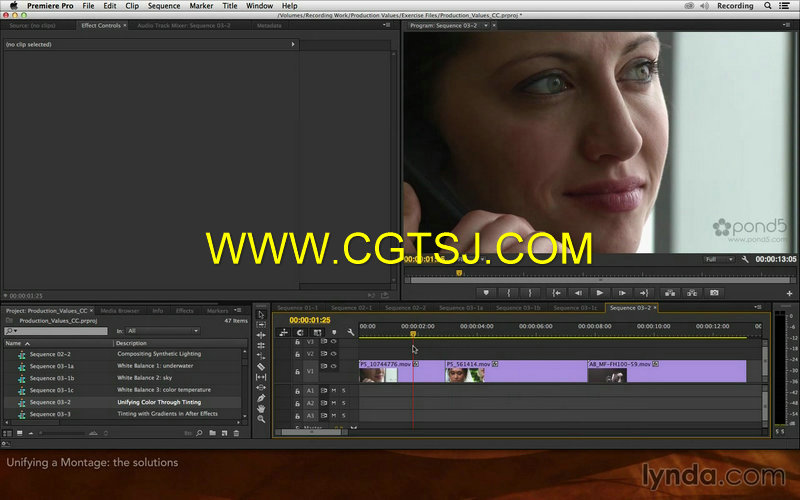The width and height of the screenshot is (800, 500).
Task: Toggle sync lock on track V1
Action: (x=323, y=366)
